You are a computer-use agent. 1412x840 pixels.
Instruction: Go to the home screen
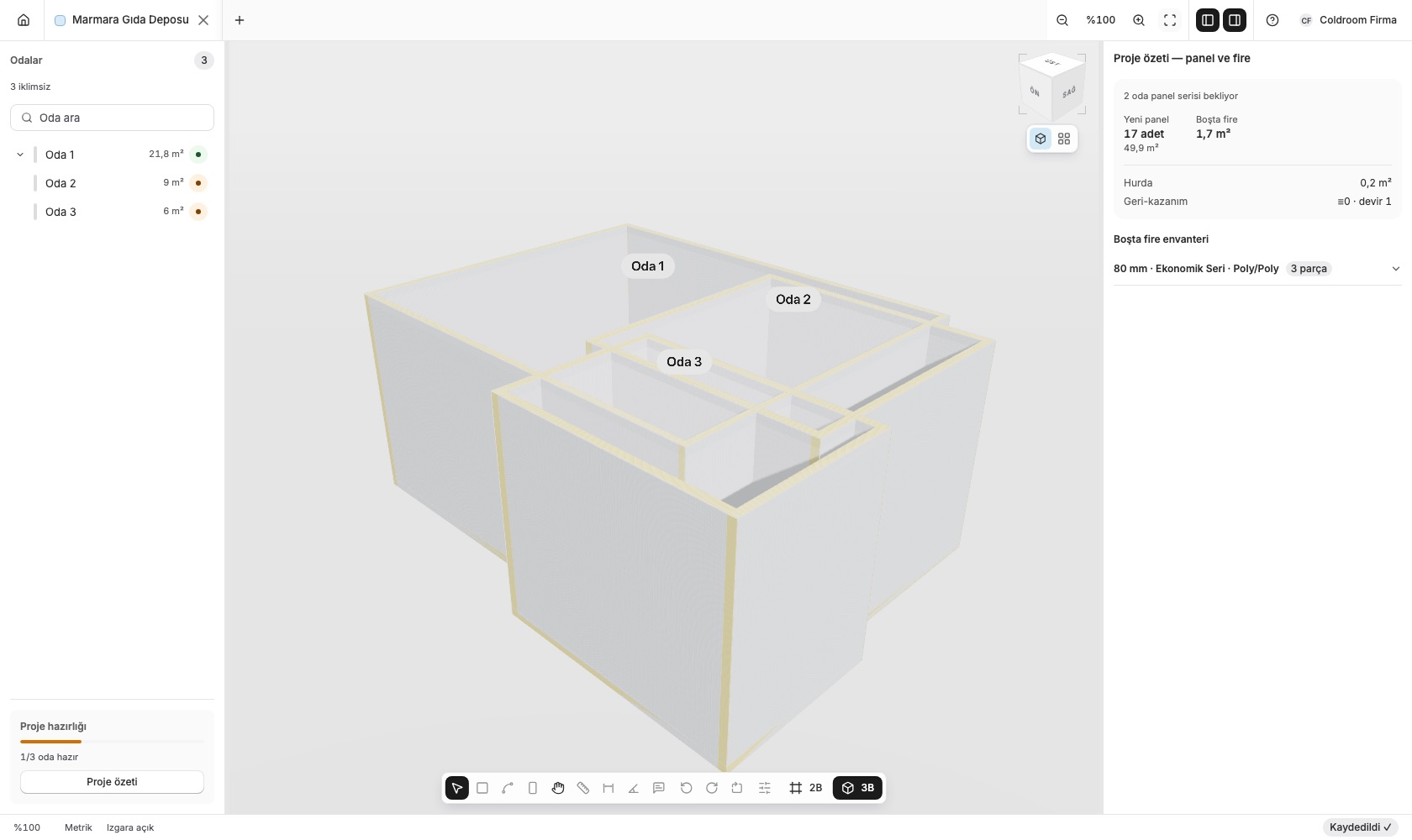24,20
